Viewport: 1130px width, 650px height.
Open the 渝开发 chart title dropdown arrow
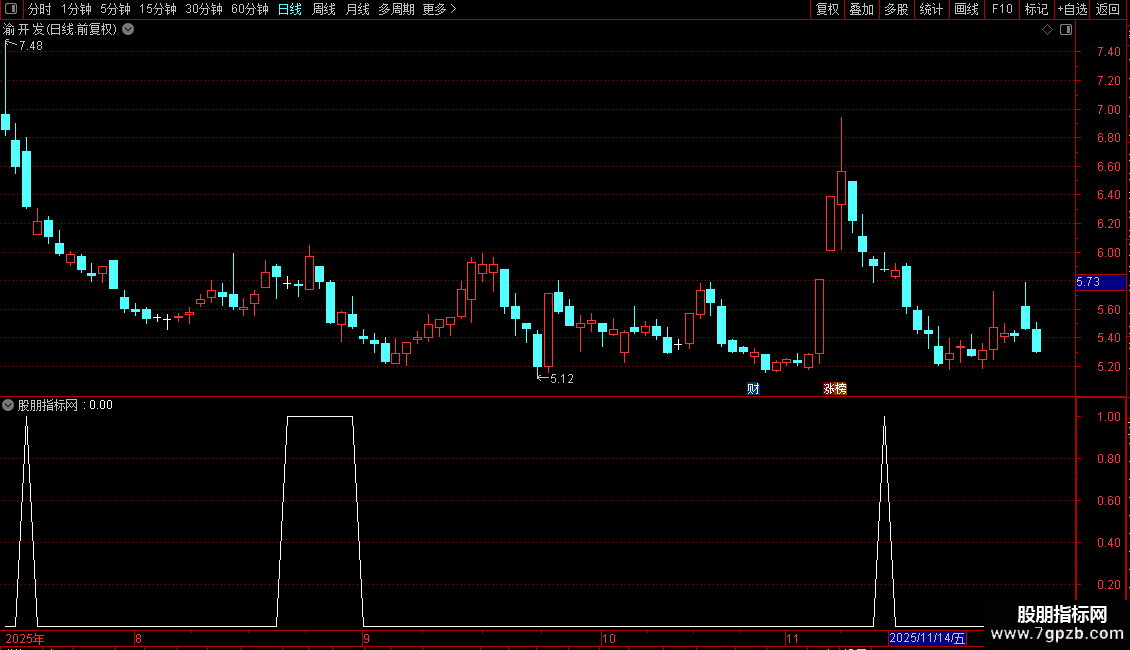[x=128, y=30]
